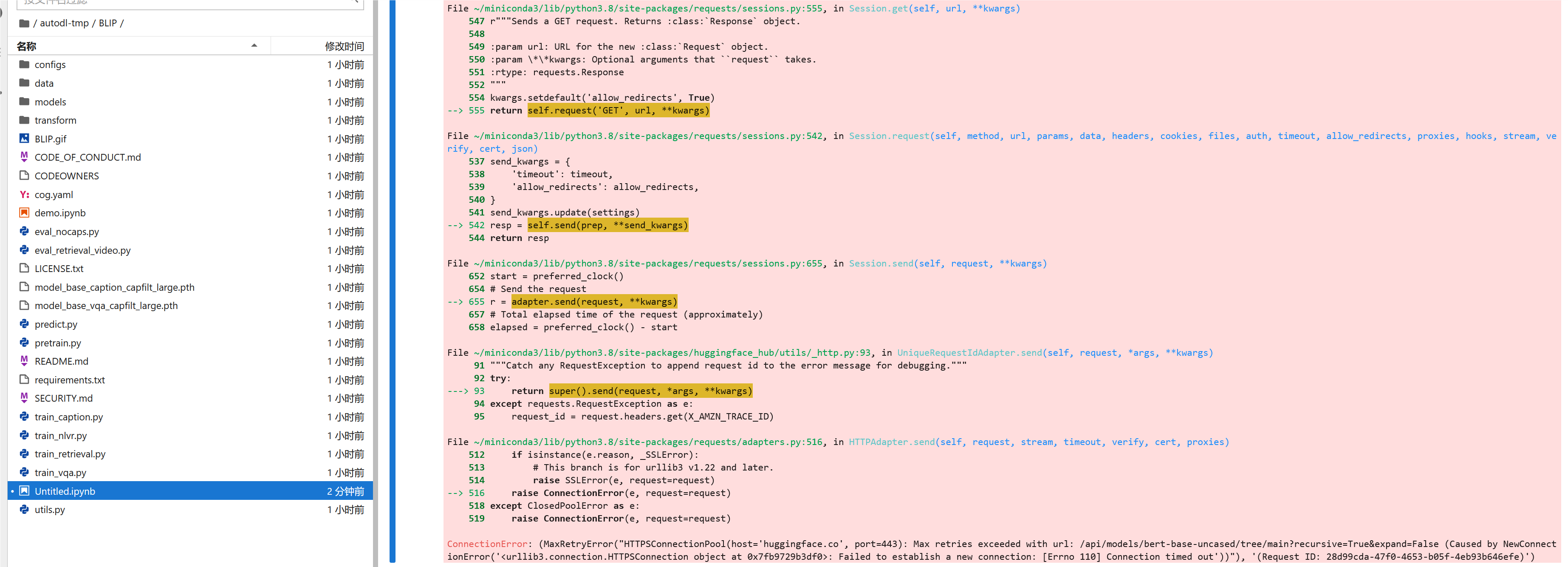The width and height of the screenshot is (1568, 567).
Task: Click the Untitled.ipynb notebook icon
Action: tap(24, 491)
